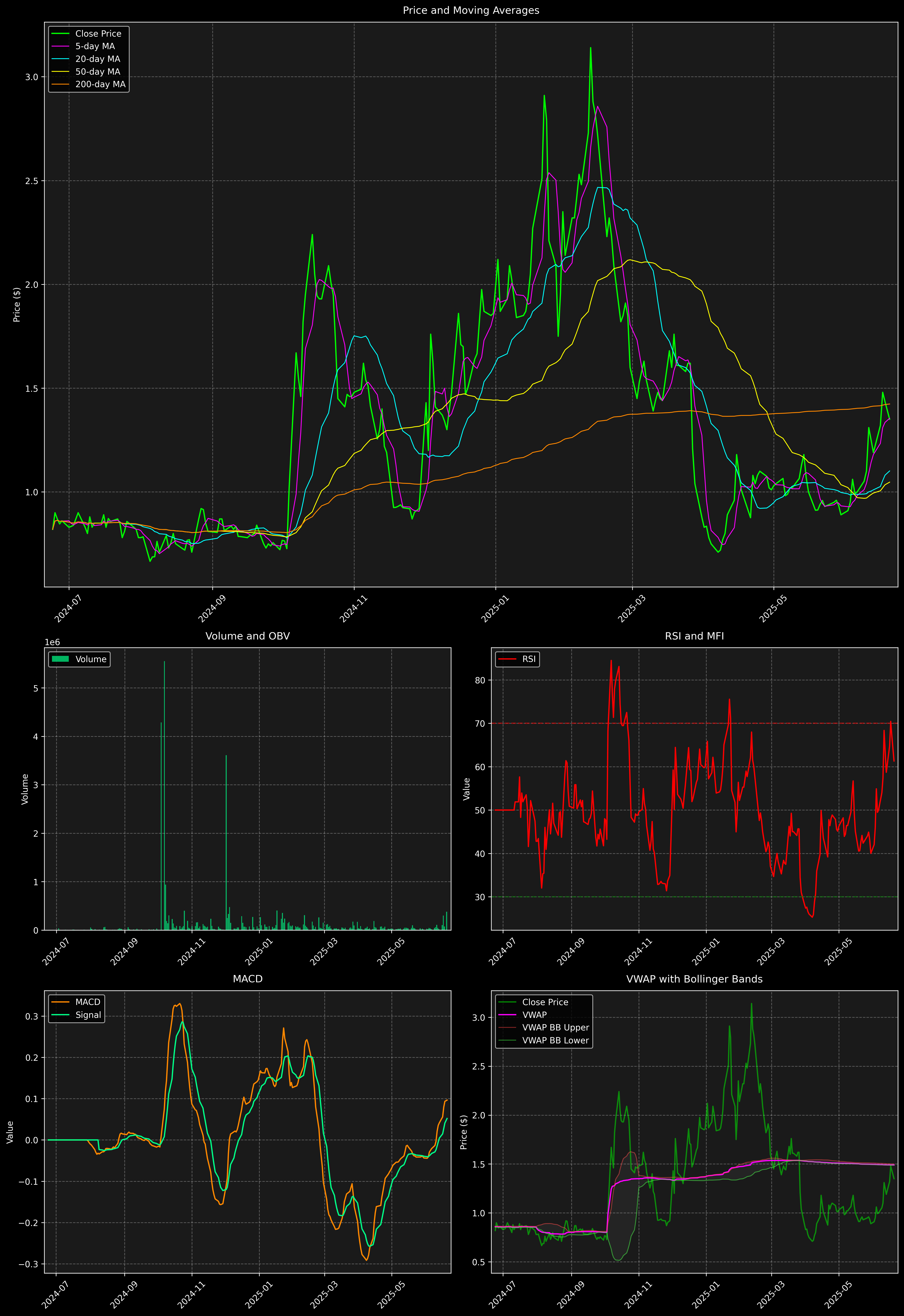Select the 'VWAP BB Upper' legend entry
The image size is (904, 1316).
click(x=556, y=1028)
